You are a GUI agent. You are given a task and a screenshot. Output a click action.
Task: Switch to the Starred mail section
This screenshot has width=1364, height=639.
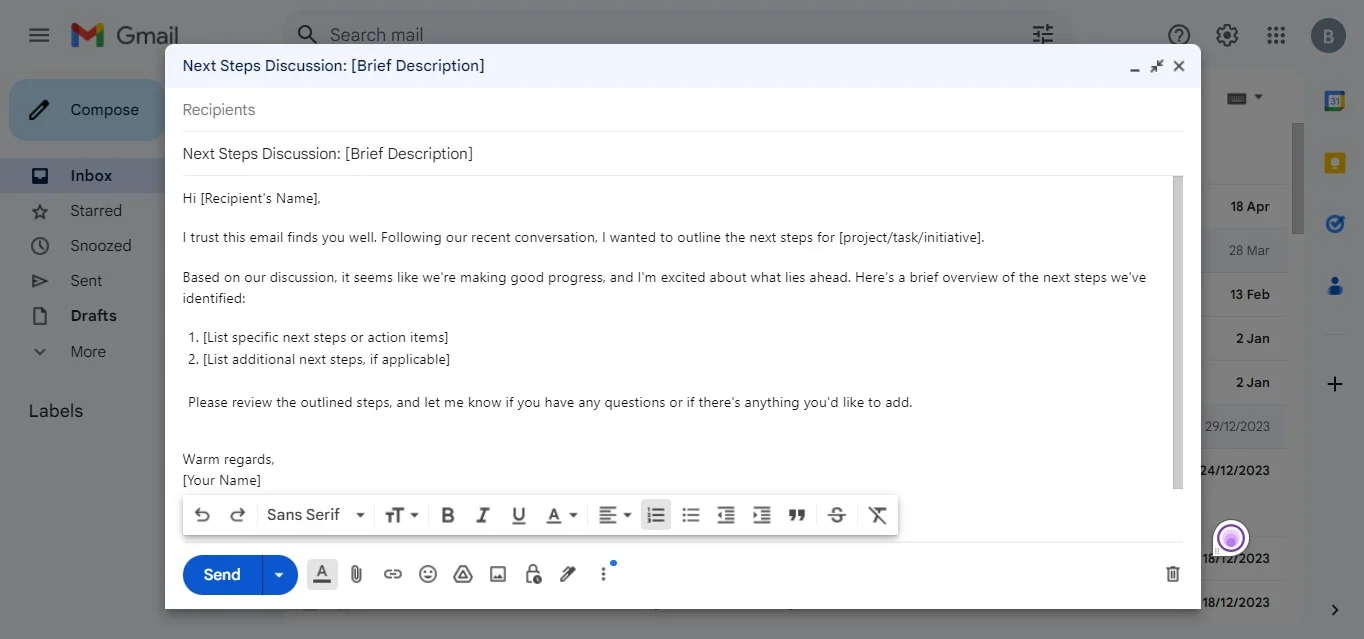(x=95, y=210)
